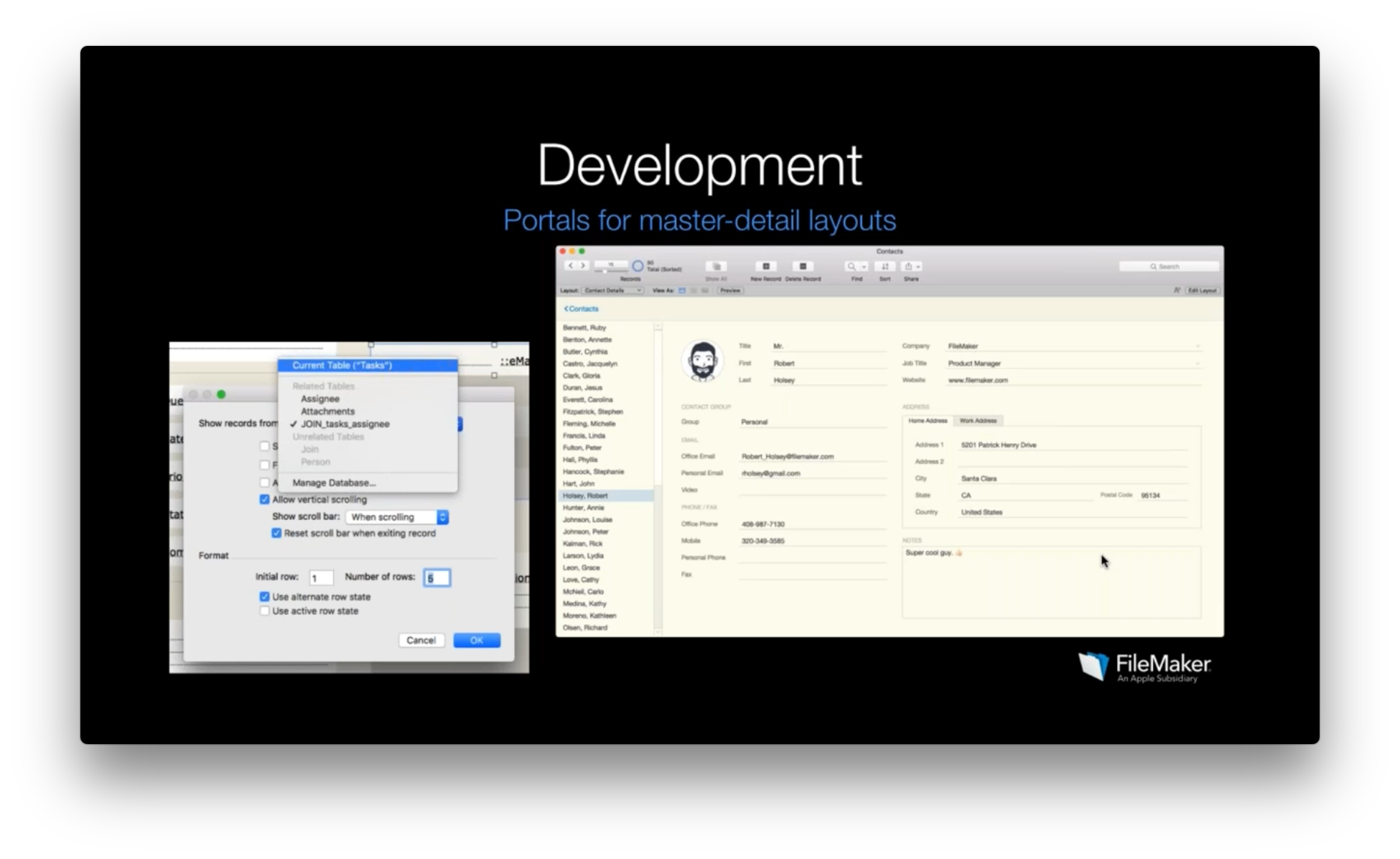Click the Edit Layout button
Viewport: 1400px width, 859px height.
(1202, 290)
